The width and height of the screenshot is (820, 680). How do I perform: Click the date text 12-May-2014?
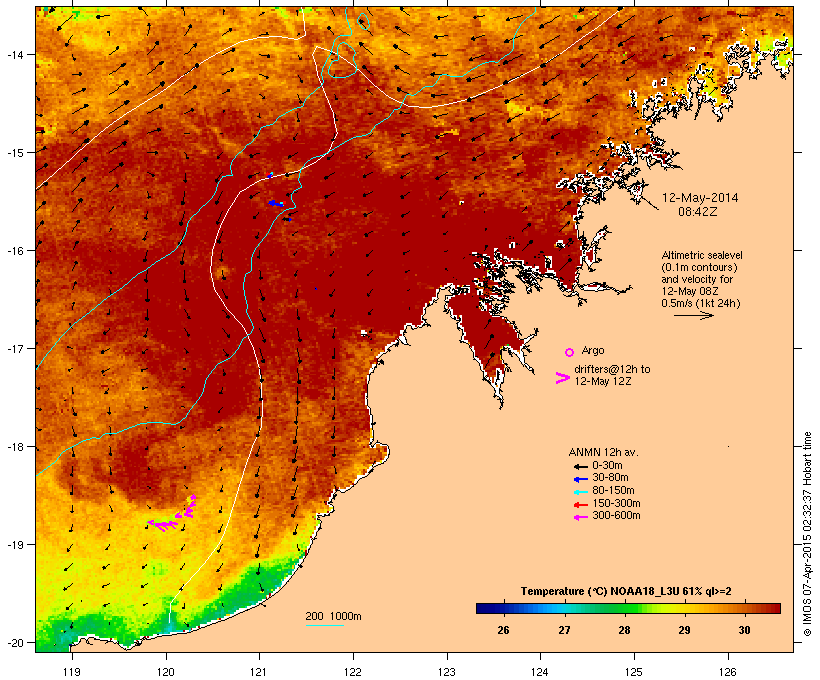click(x=700, y=198)
